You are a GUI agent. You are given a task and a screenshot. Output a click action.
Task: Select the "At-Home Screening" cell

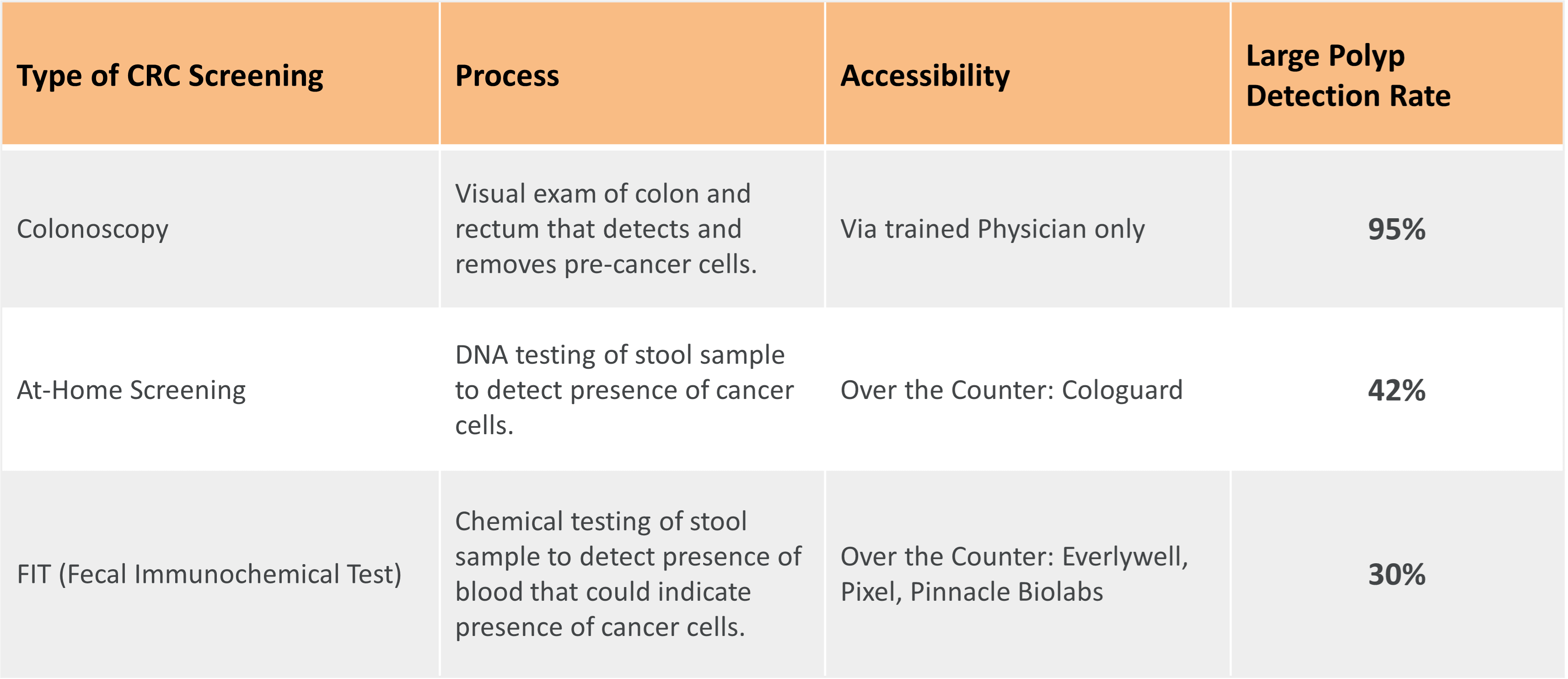pos(131,390)
